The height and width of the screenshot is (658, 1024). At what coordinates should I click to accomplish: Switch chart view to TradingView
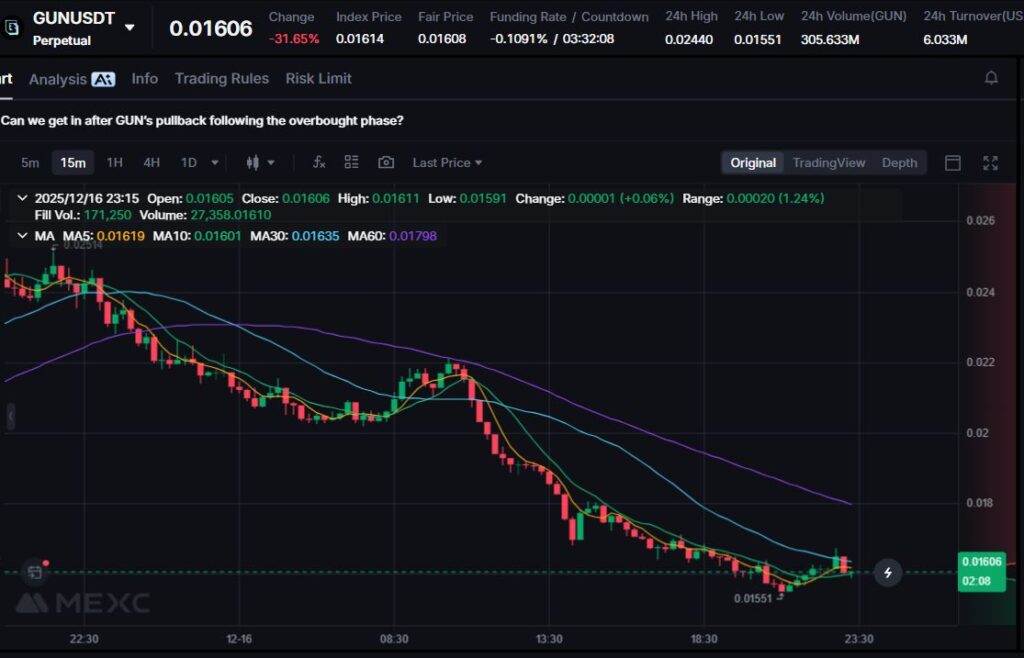(828, 163)
